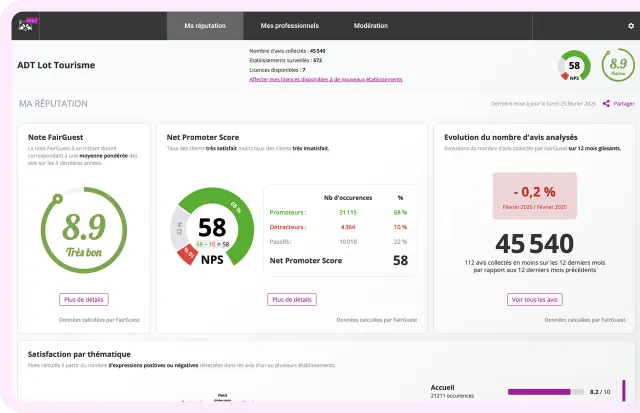Click the large NPS 58 donut chart
Viewport: 640px width, 413px height.
click(212, 227)
